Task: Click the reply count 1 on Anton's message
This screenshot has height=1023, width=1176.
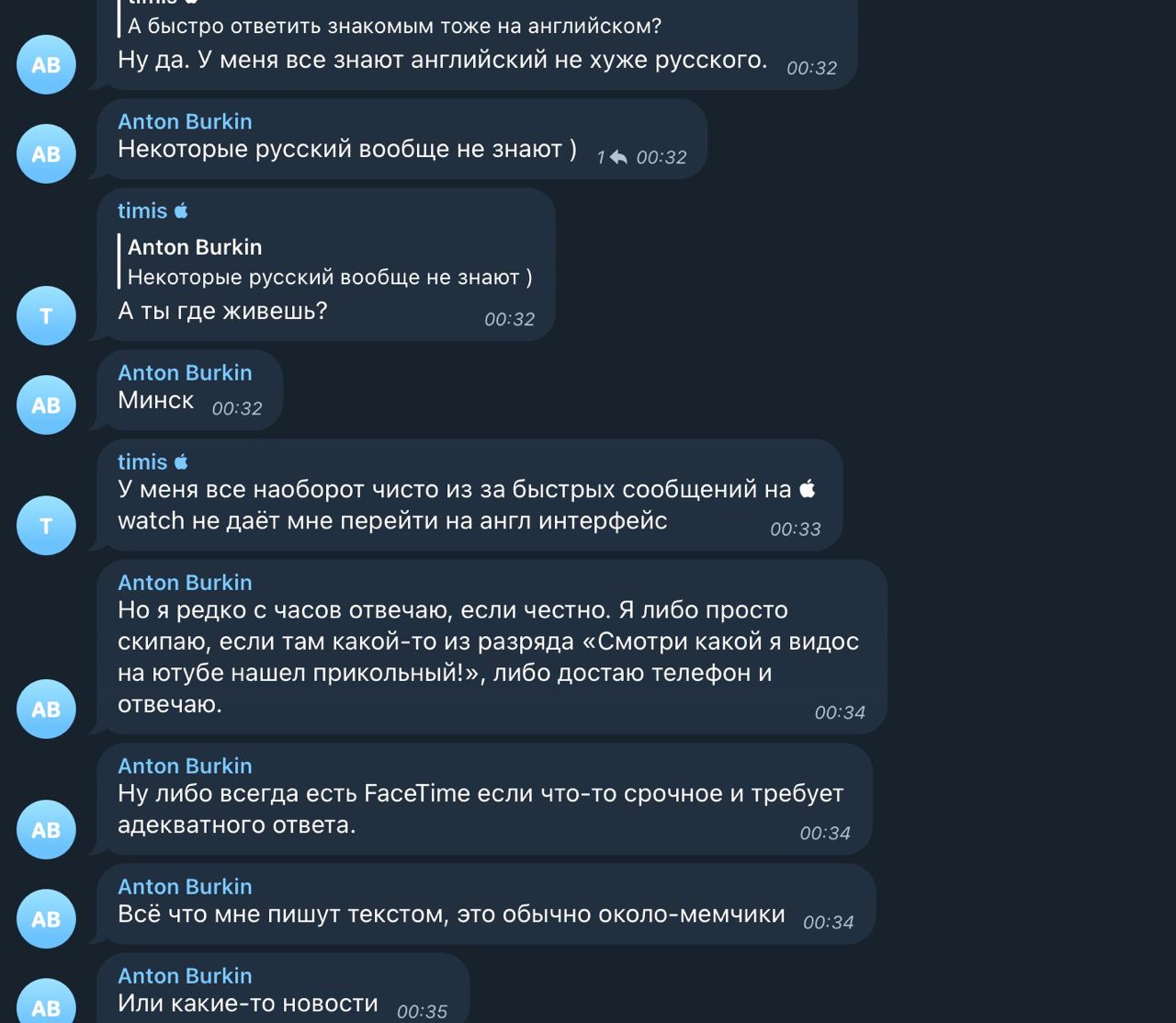Action: (601, 158)
